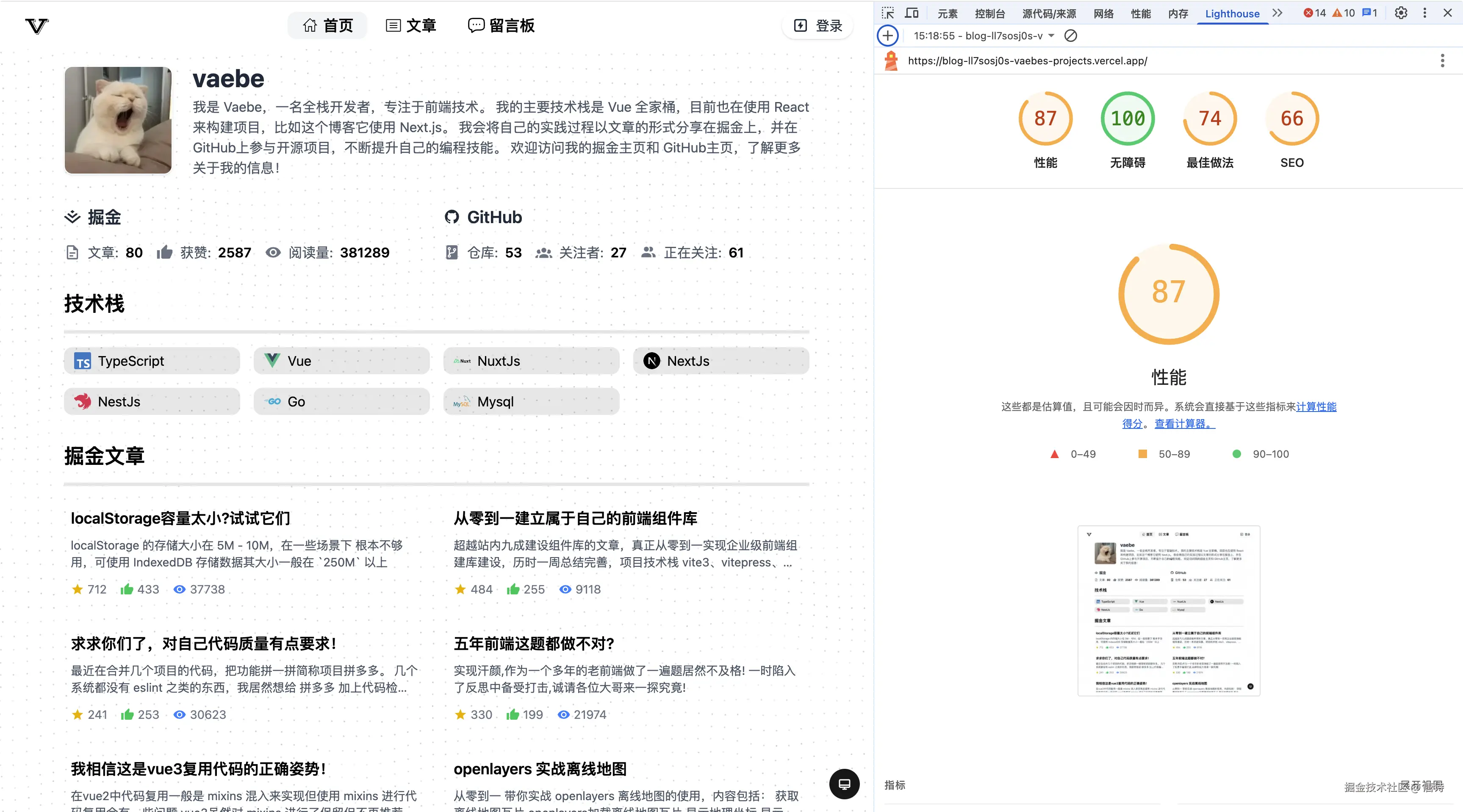Click the yawning cat avatar image

118,120
